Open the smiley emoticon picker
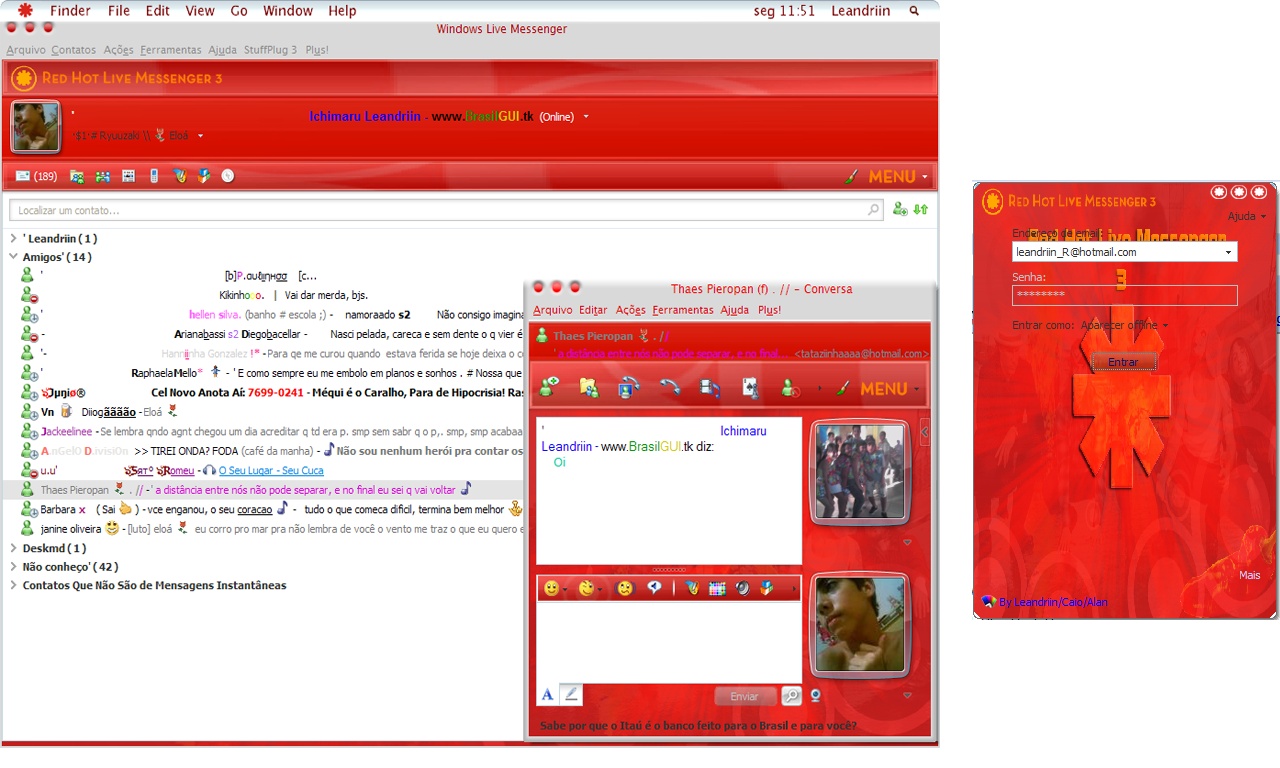 pyautogui.click(x=551, y=588)
